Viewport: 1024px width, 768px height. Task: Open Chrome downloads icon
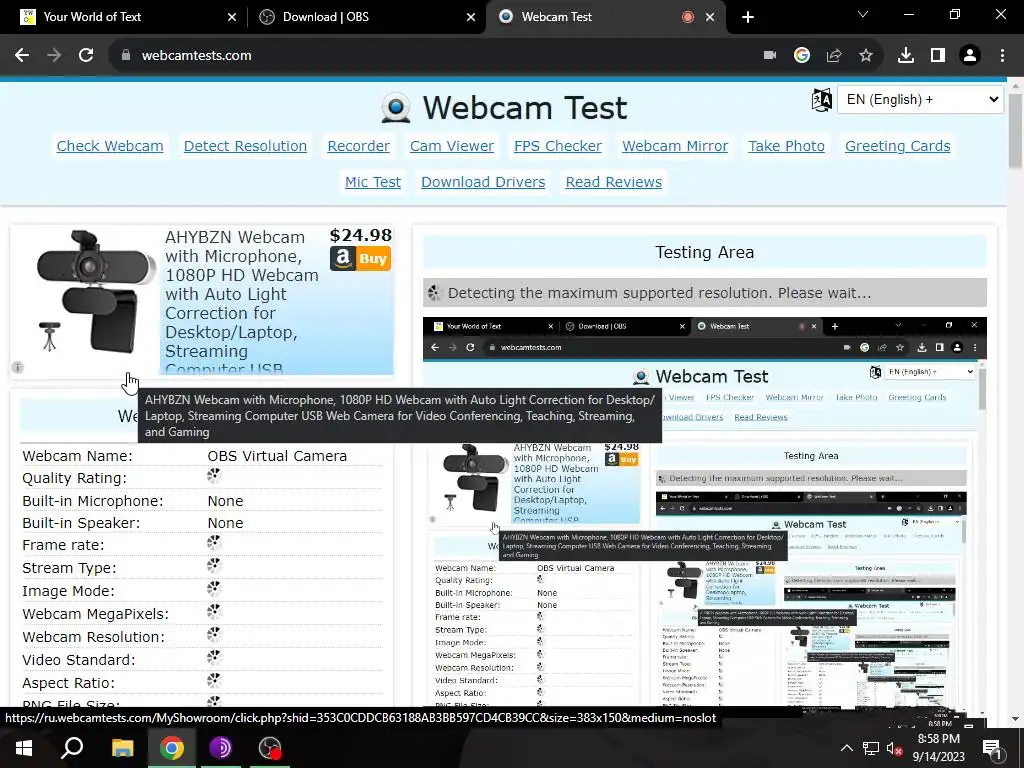(x=906, y=56)
